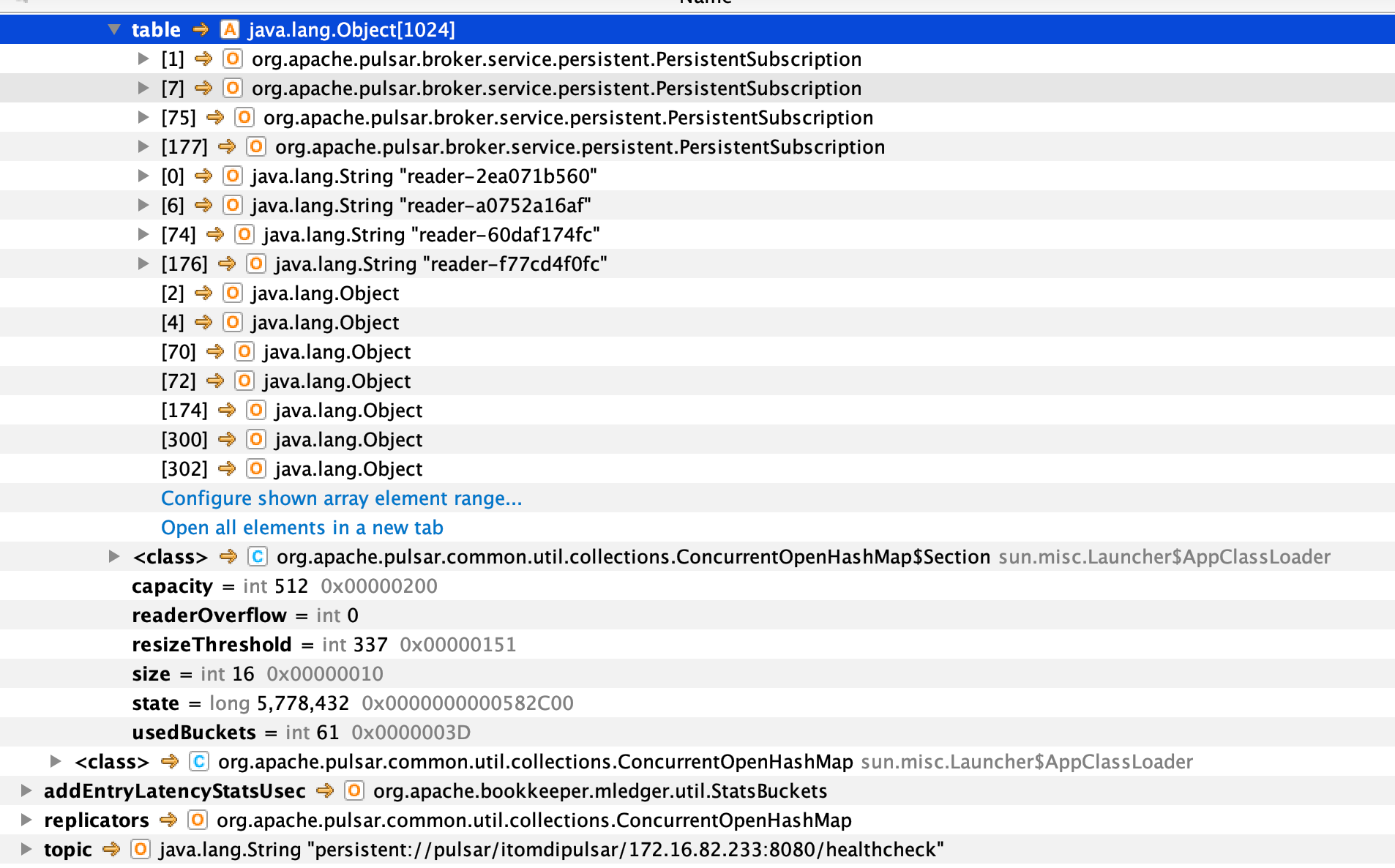1395x868 pixels.
Task: Expand the ConcurrentOpenHashMap$Section class node
Action: tap(114, 557)
